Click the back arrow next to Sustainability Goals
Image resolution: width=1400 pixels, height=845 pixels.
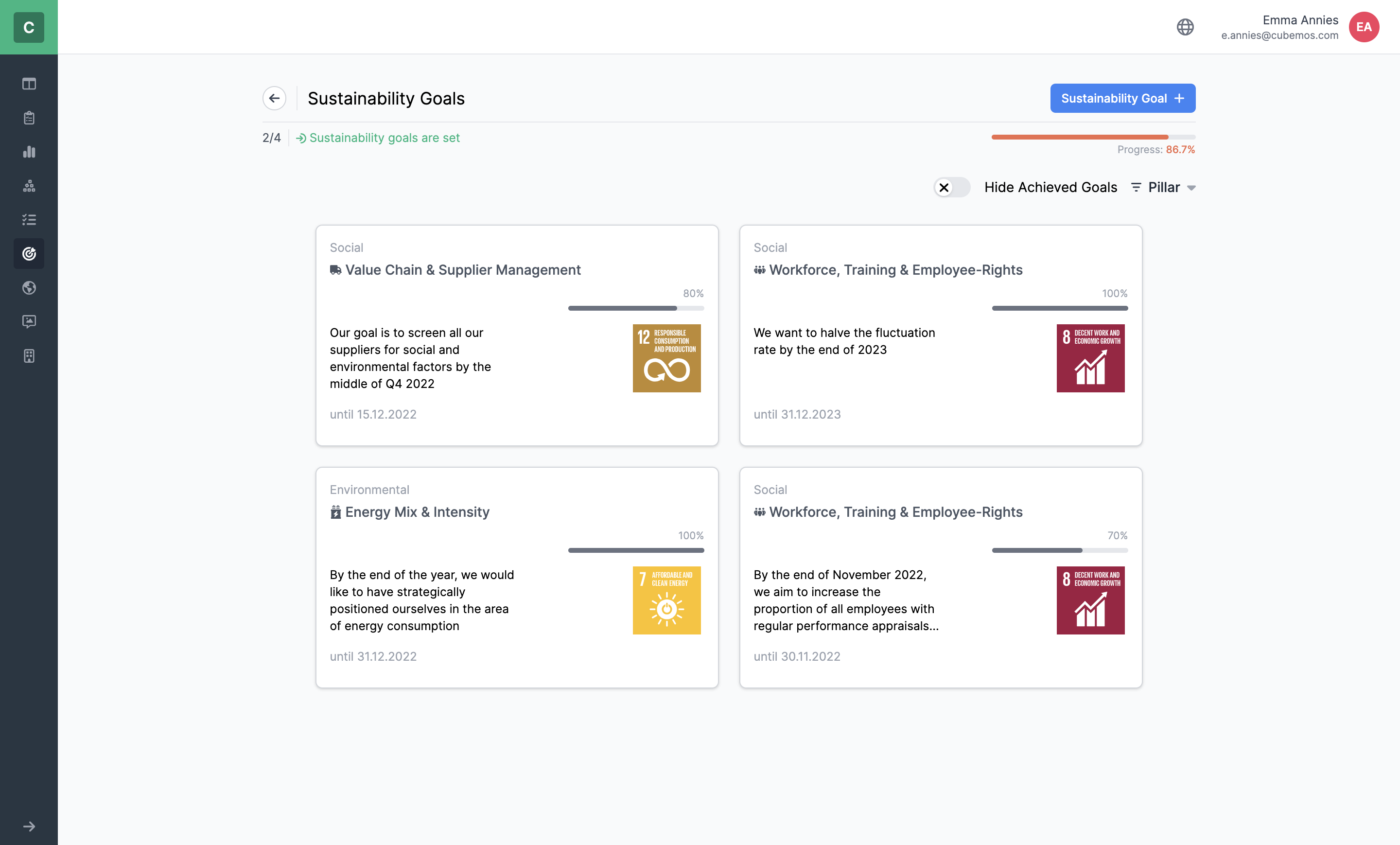[x=275, y=98]
